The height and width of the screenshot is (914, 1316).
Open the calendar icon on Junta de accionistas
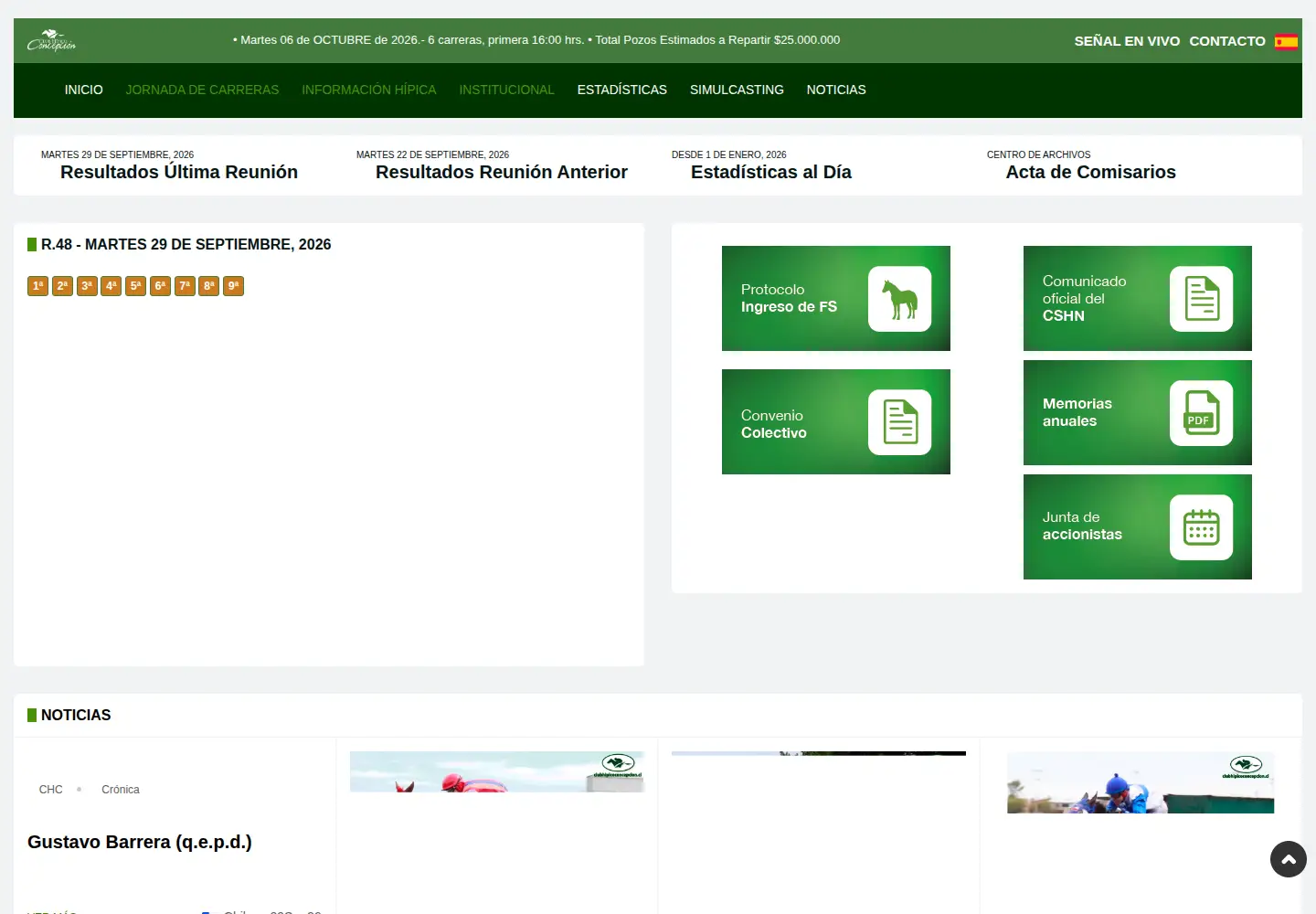pyautogui.click(x=1202, y=527)
